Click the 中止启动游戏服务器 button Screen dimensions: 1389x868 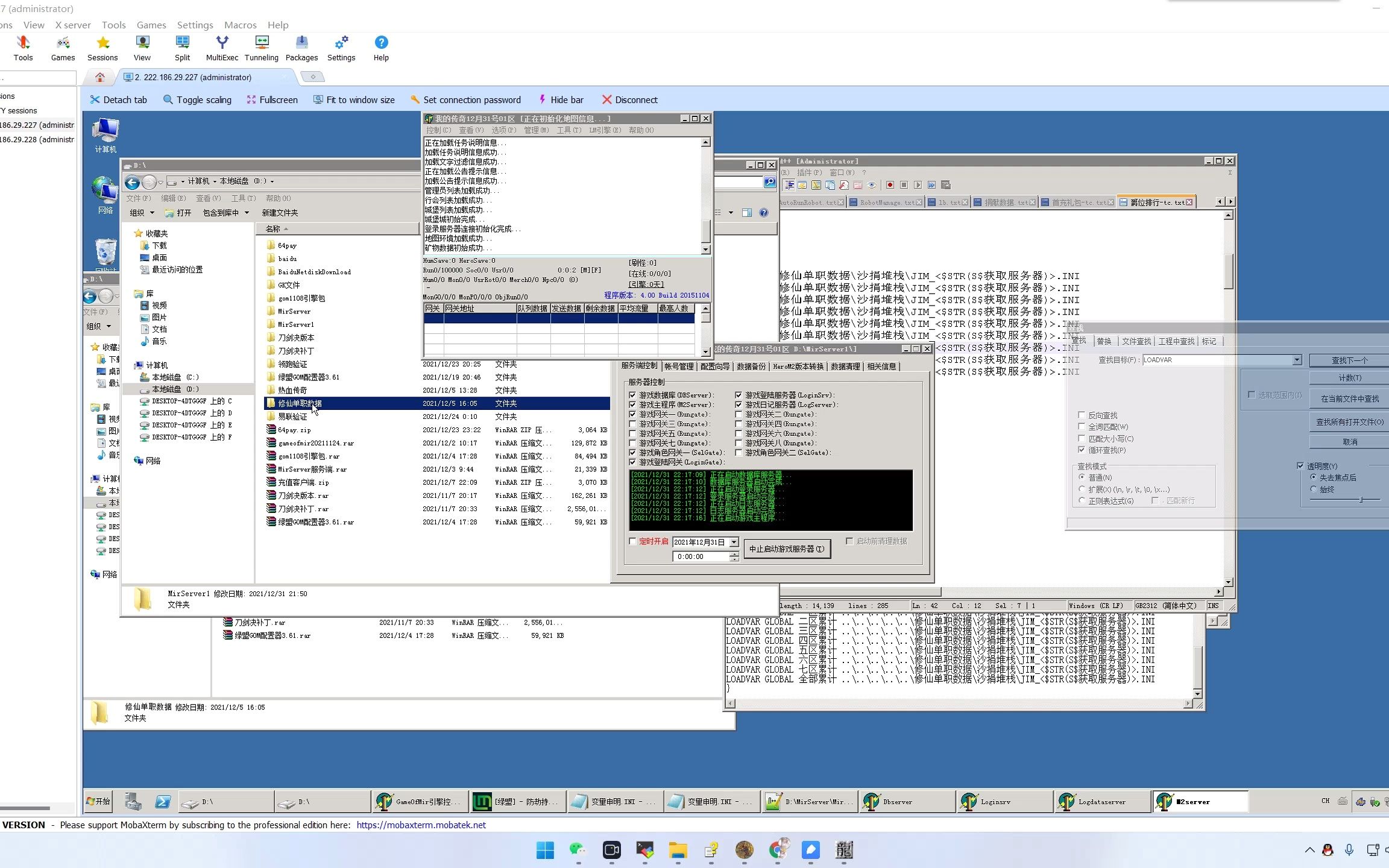(787, 549)
